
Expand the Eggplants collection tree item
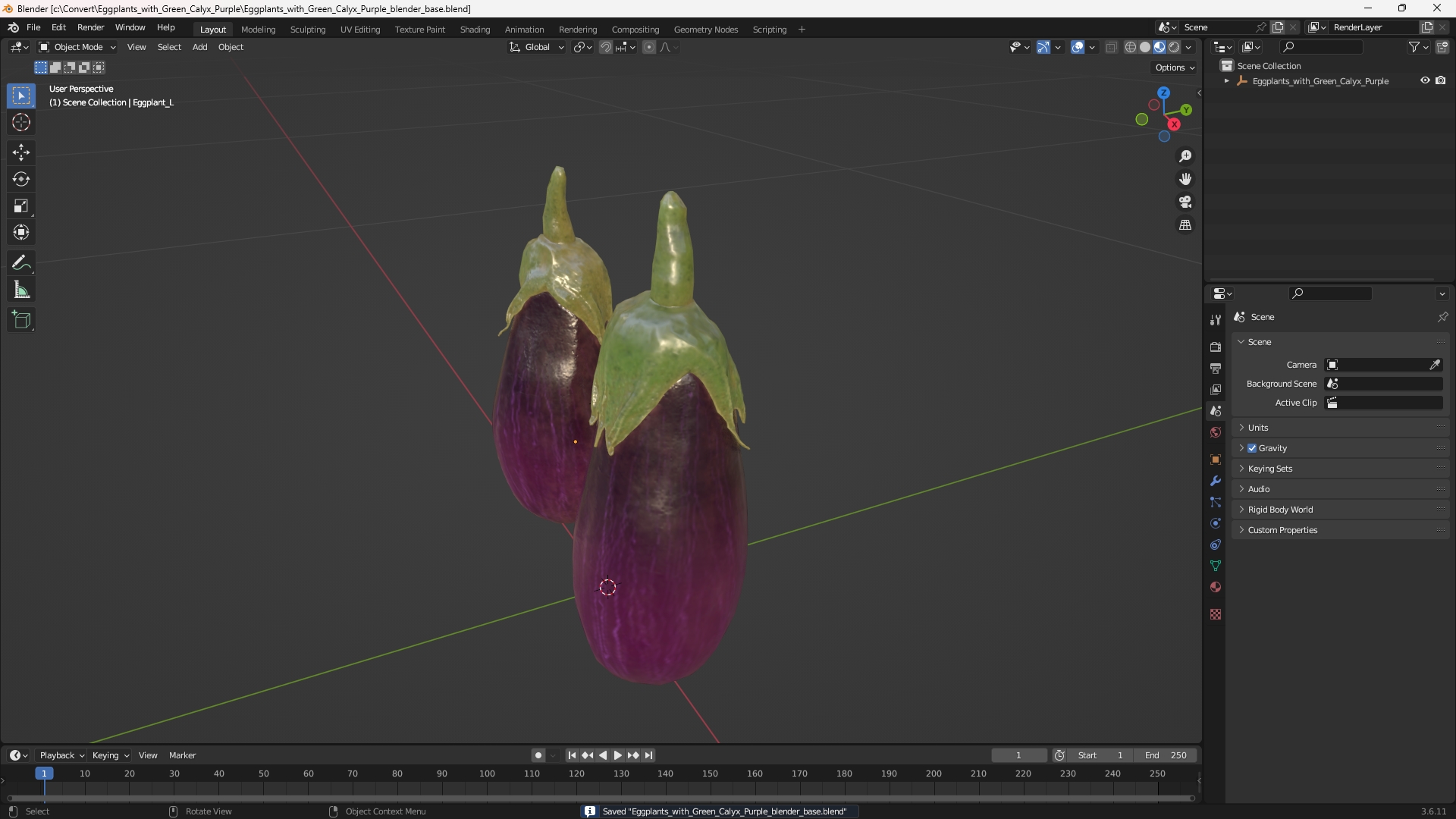point(1226,81)
